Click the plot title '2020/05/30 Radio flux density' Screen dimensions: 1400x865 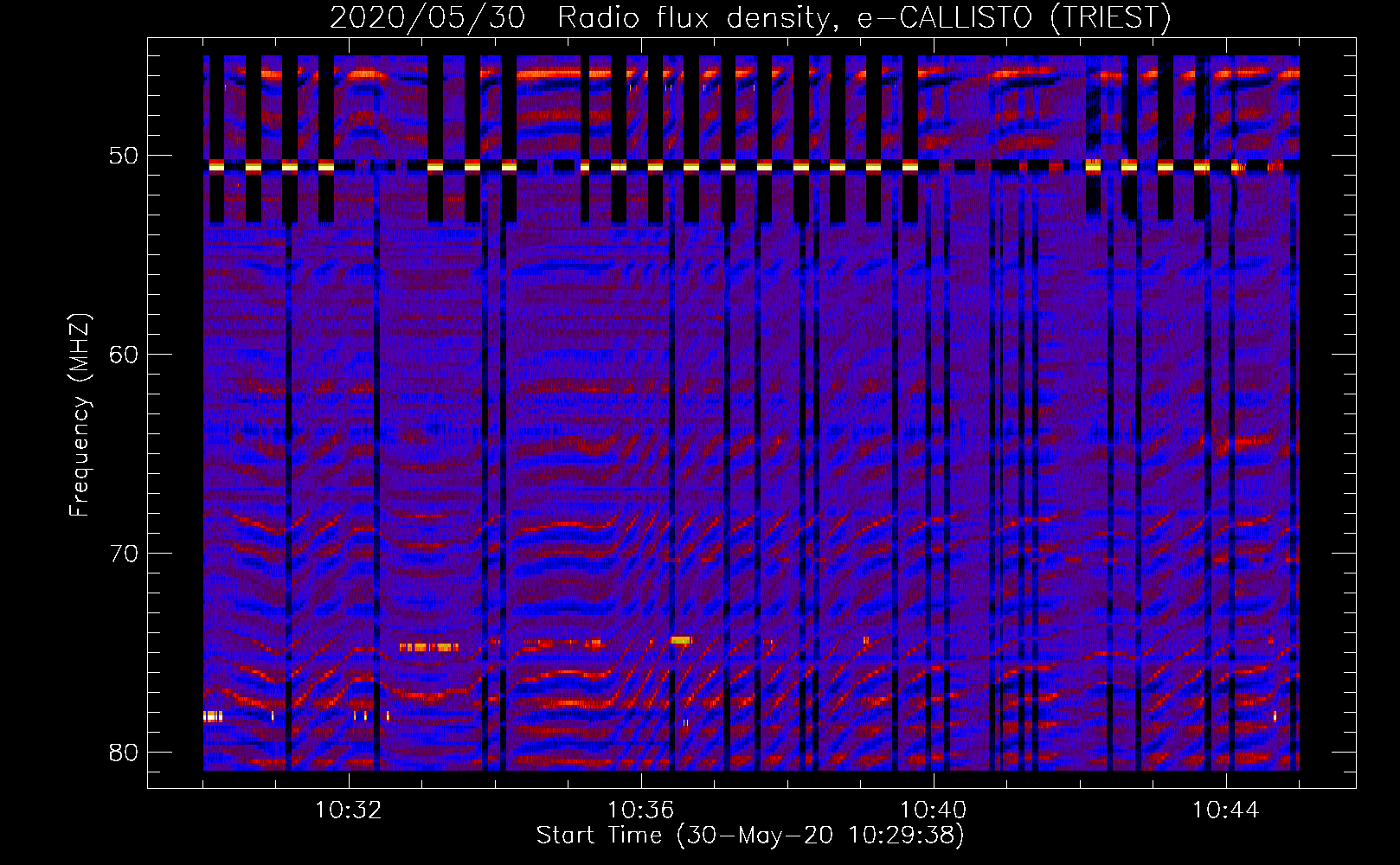point(749,17)
